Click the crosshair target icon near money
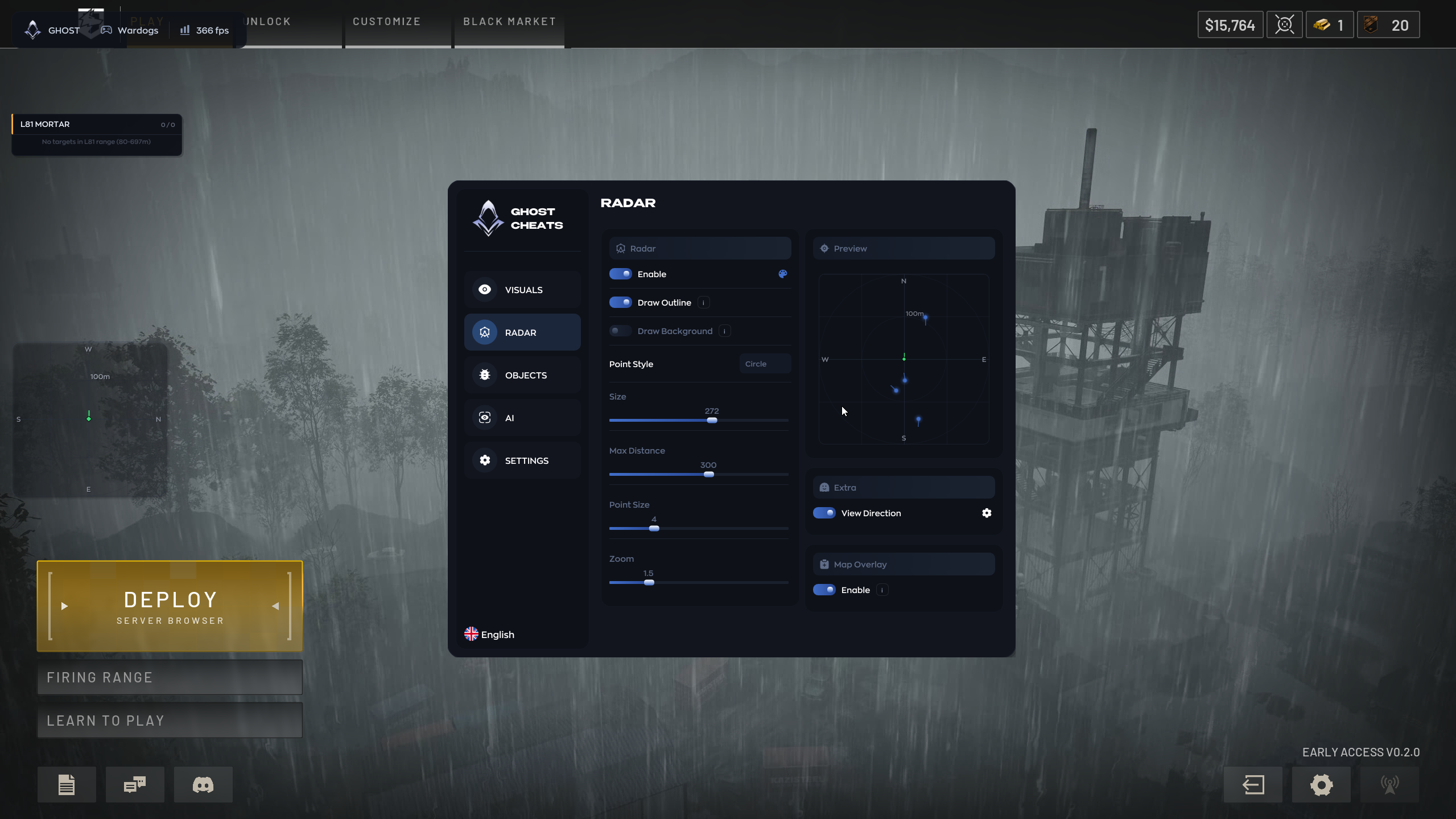 pyautogui.click(x=1284, y=25)
